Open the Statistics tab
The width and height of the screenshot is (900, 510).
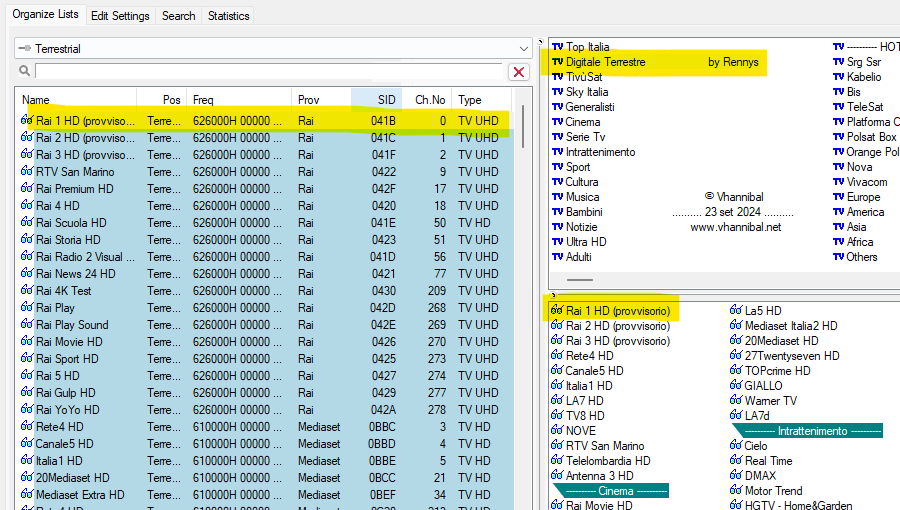[228, 16]
